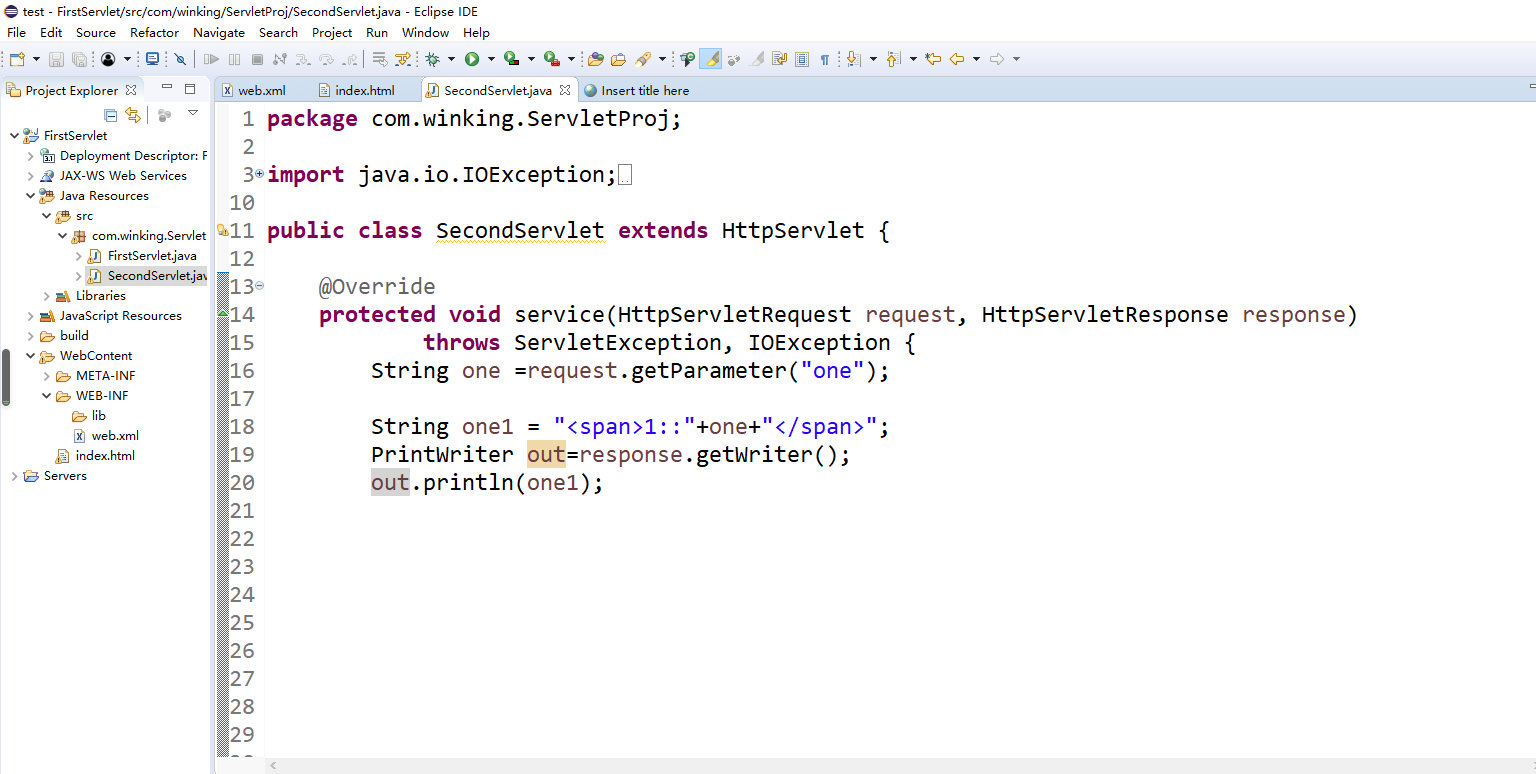Click the Previous Annotation arrow icon

(x=893, y=59)
